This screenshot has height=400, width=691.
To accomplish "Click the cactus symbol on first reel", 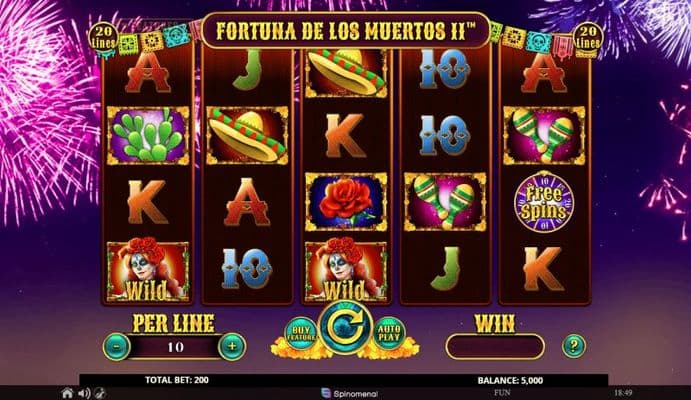I will coord(148,136).
